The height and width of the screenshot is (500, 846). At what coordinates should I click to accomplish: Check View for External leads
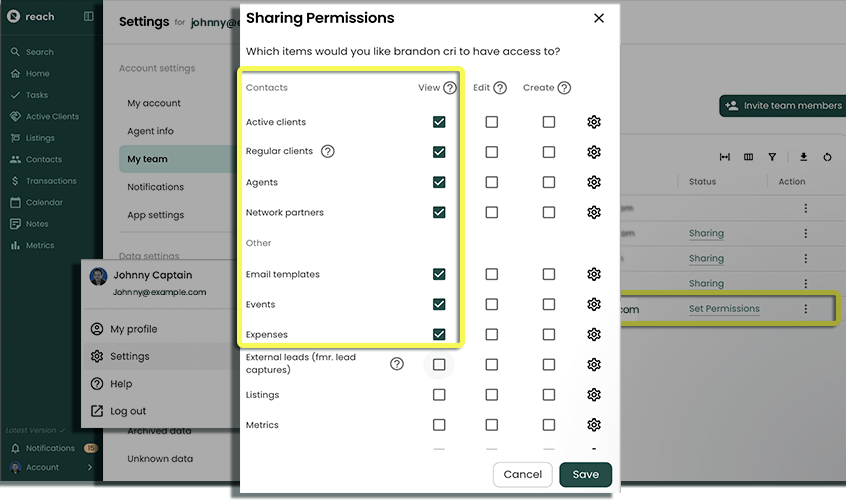439,364
